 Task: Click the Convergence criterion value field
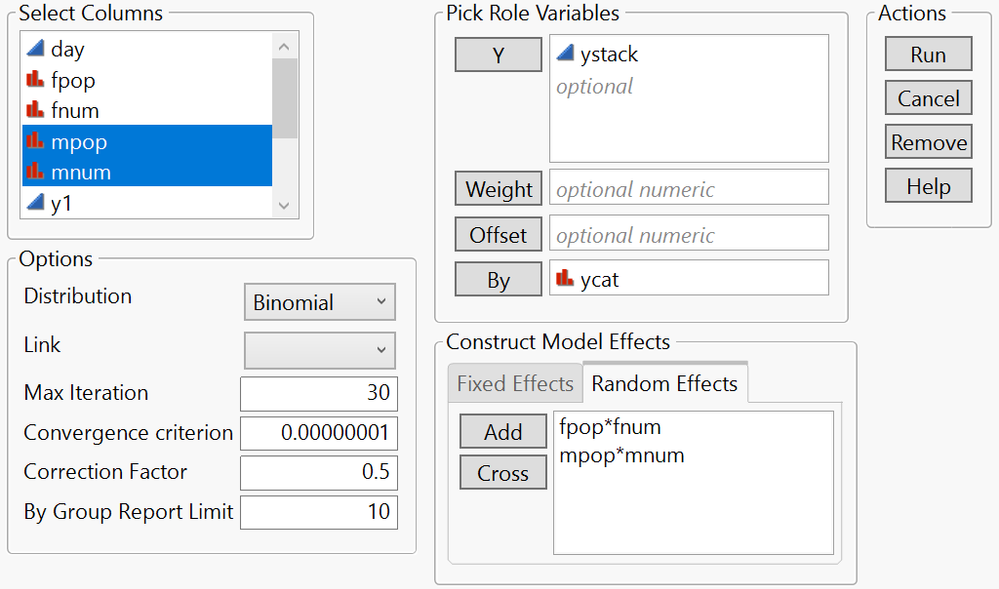(319, 433)
